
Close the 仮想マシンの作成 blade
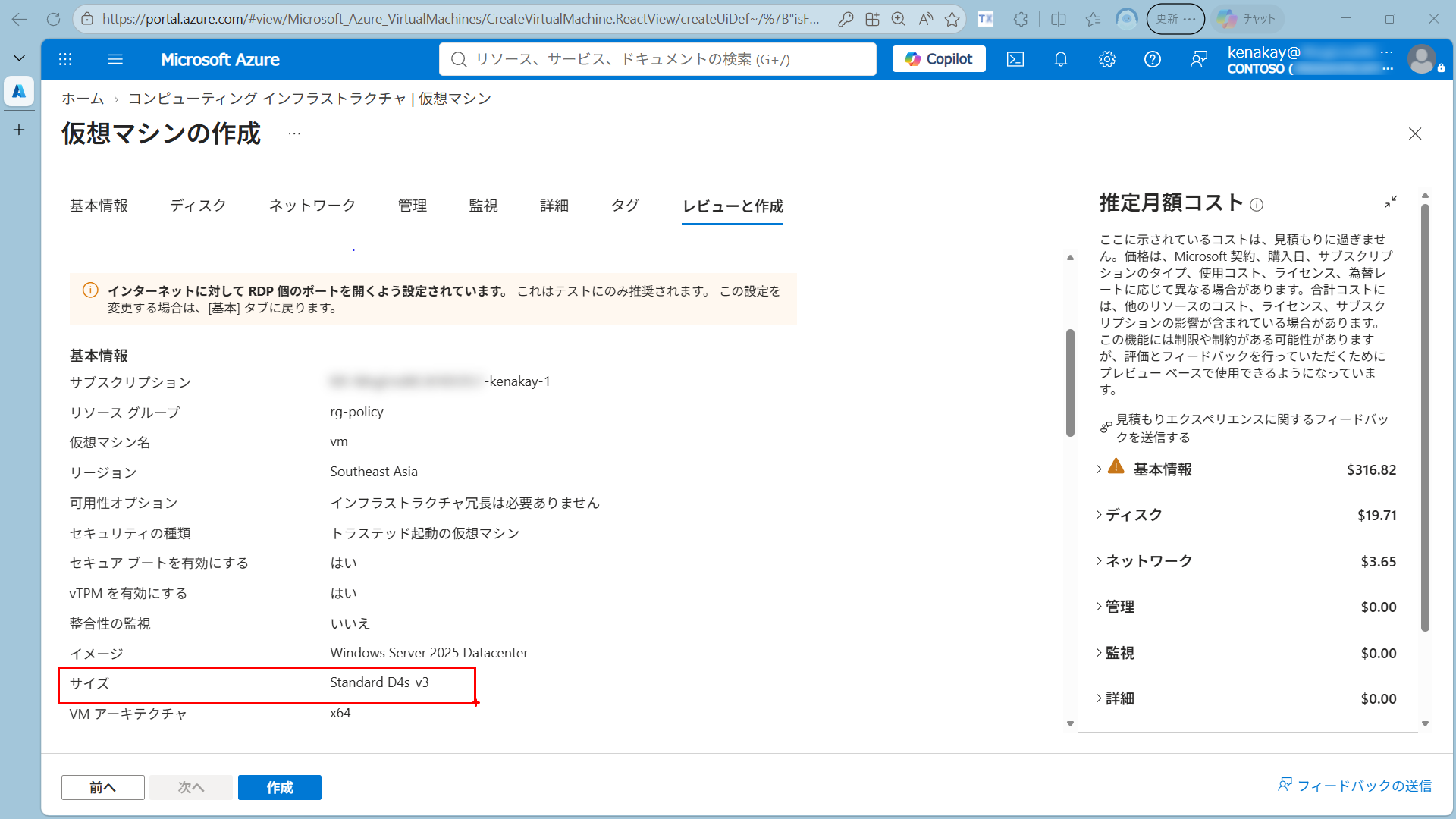tap(1415, 133)
